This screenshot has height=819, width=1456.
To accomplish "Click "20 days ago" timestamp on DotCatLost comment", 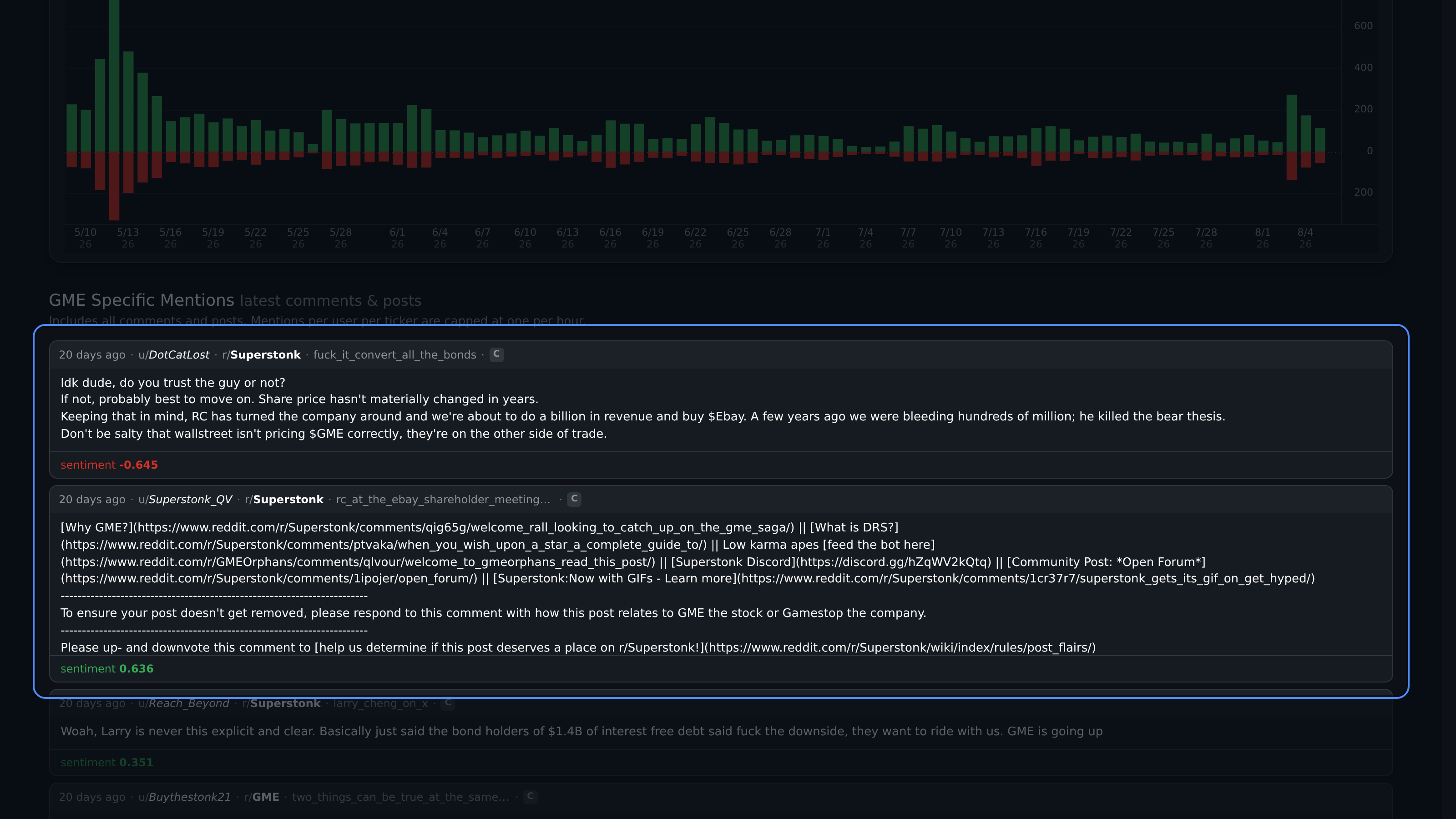I will click(x=92, y=355).
